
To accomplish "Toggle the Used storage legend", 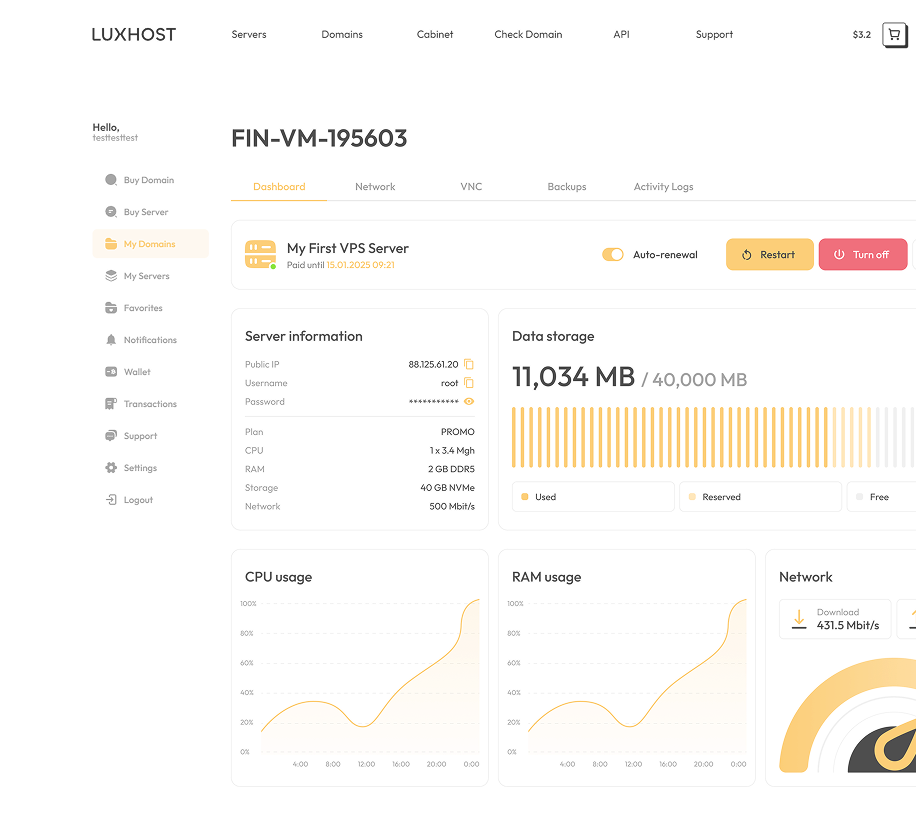I will point(593,497).
